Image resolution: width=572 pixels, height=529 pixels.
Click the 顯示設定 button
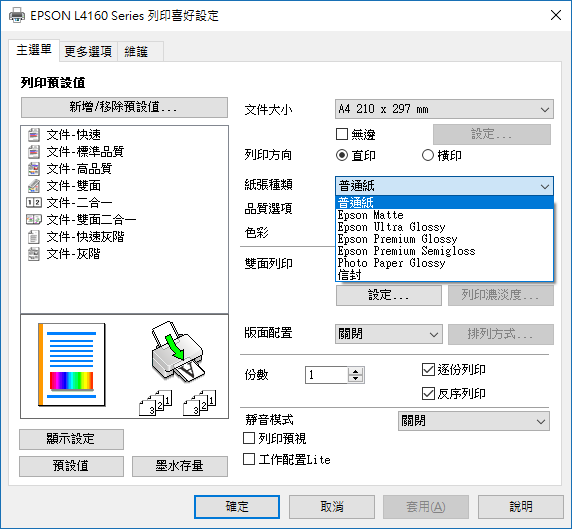72,439
